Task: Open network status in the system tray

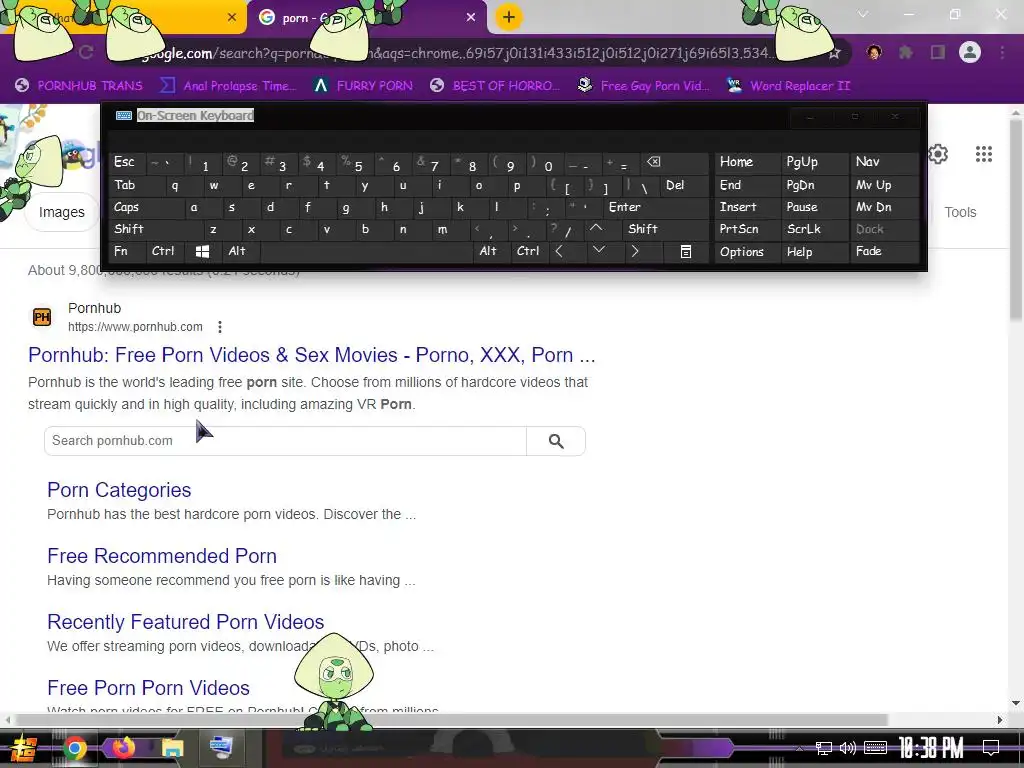Action: [x=824, y=748]
